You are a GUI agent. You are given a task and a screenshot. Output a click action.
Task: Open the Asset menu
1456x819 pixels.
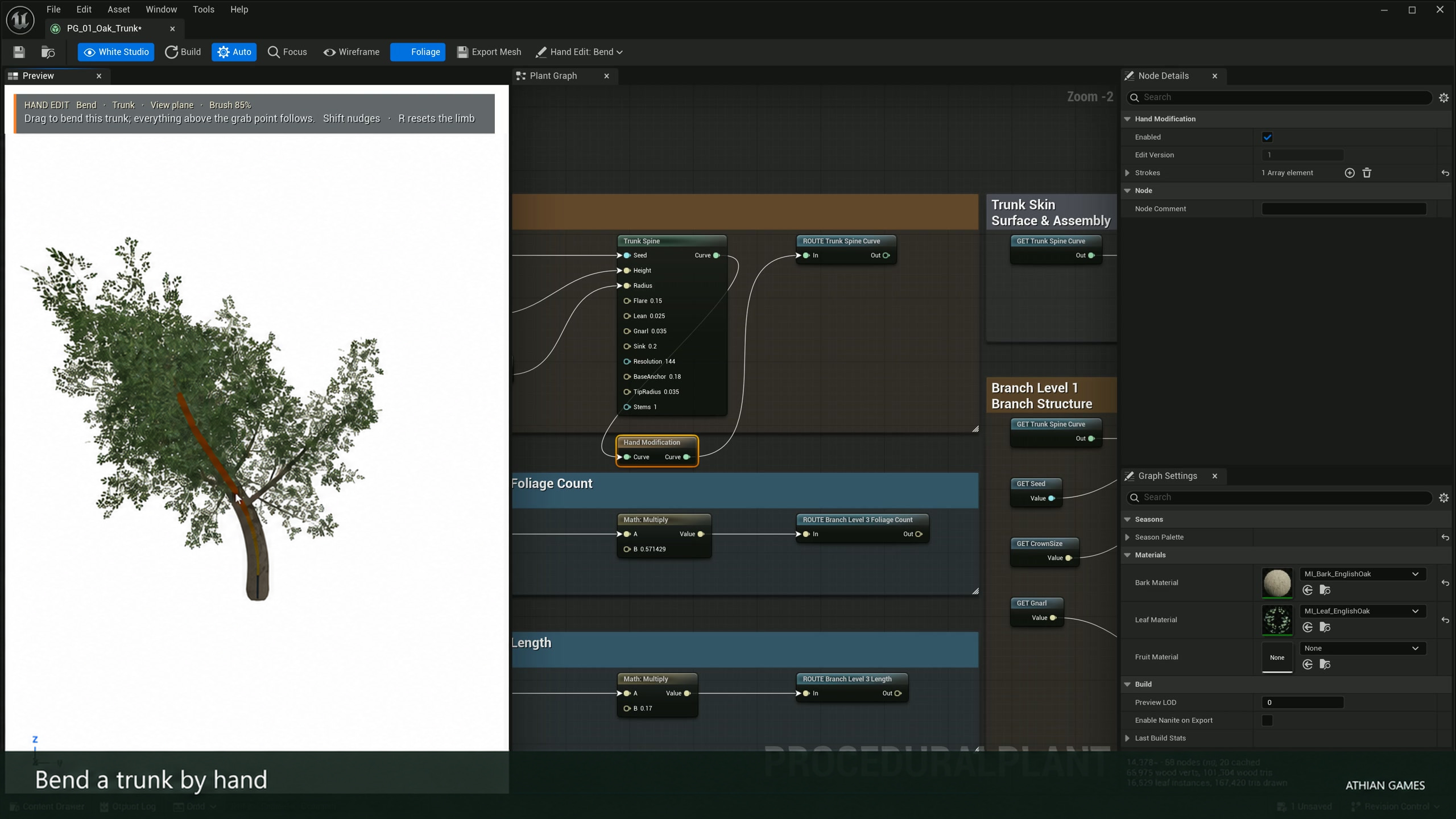(x=118, y=9)
